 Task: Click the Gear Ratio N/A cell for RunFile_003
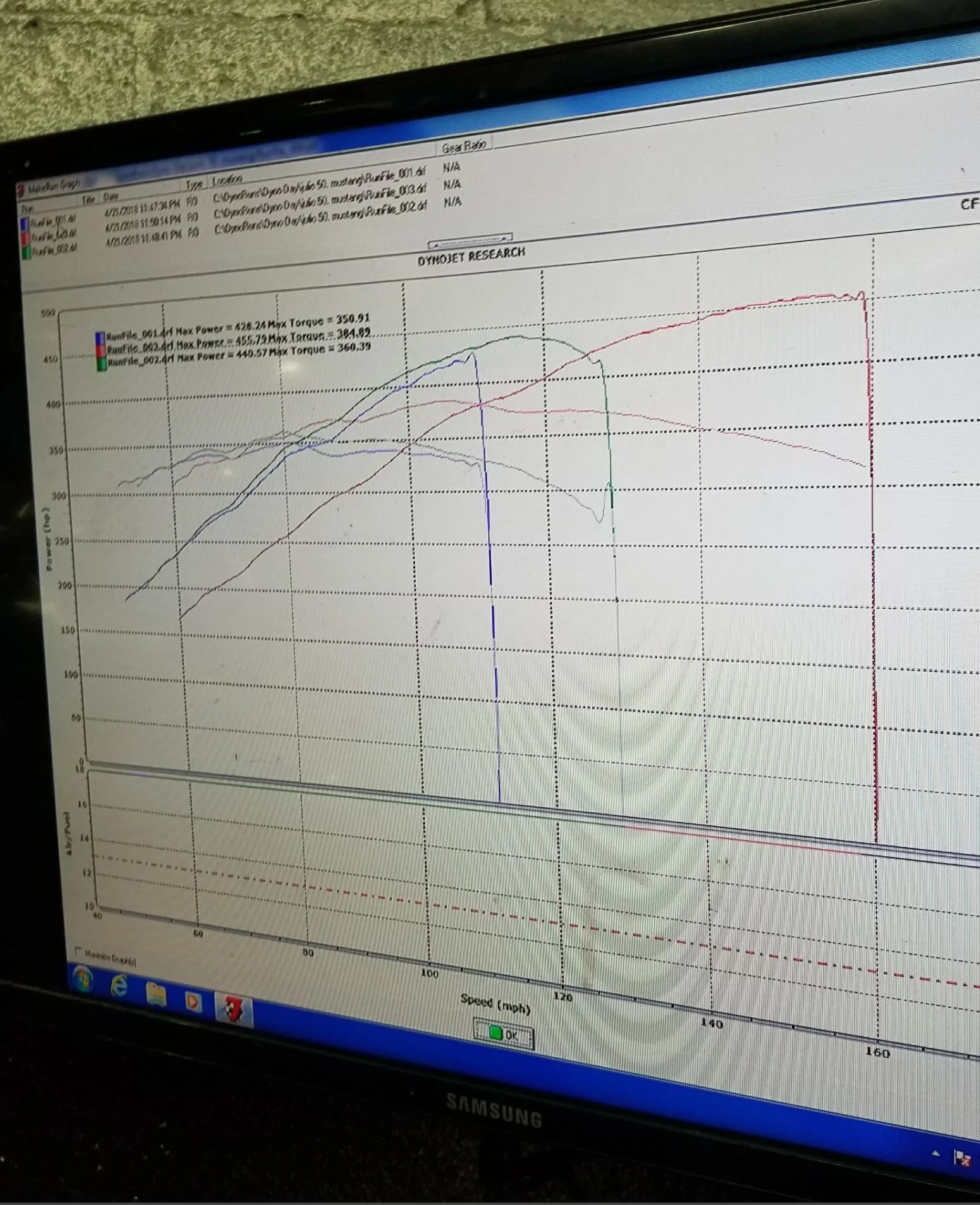[x=452, y=185]
